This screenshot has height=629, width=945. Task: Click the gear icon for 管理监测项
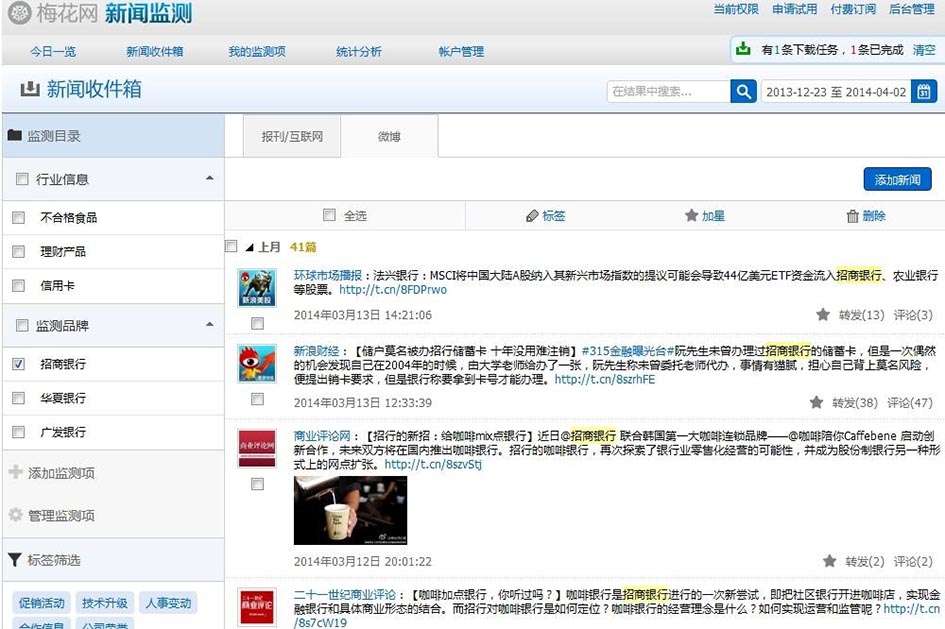point(16,515)
